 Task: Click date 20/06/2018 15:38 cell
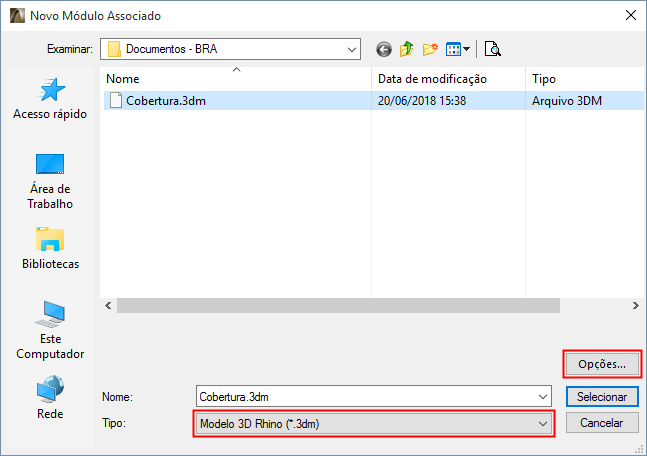click(x=422, y=101)
